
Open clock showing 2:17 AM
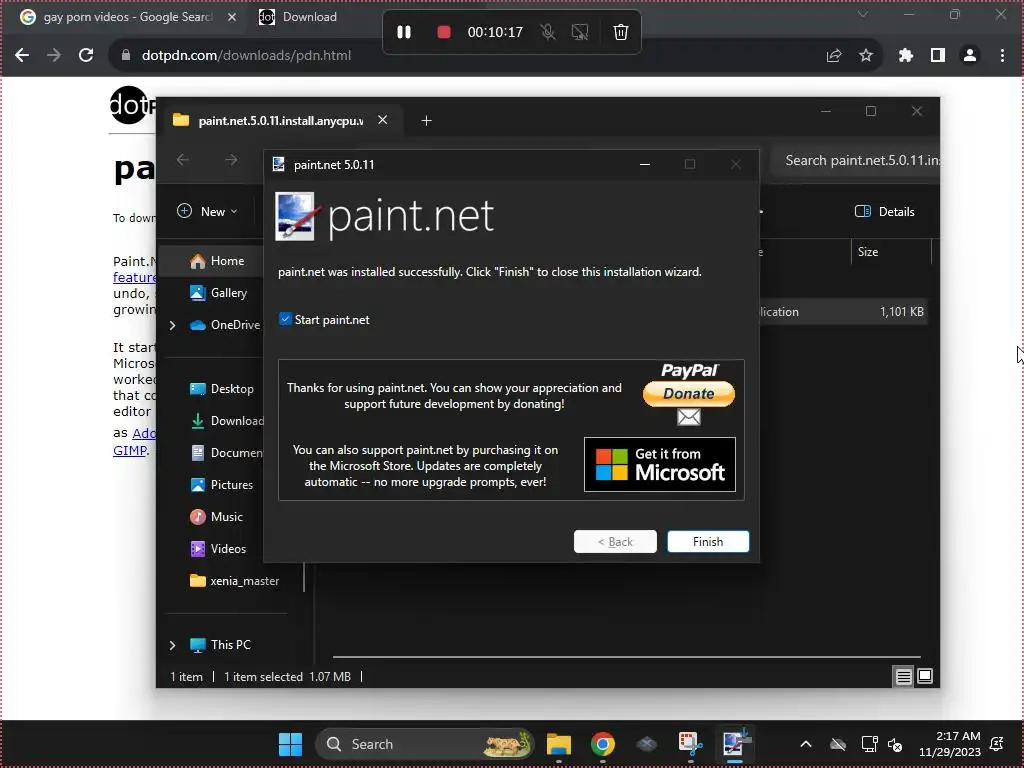click(x=950, y=744)
